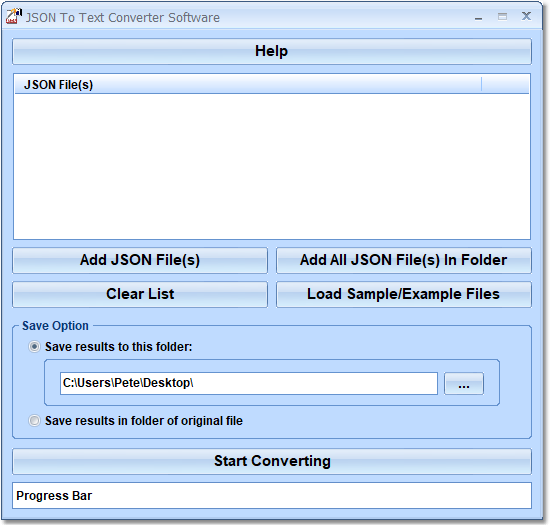Click Start Converting button

pos(272,461)
